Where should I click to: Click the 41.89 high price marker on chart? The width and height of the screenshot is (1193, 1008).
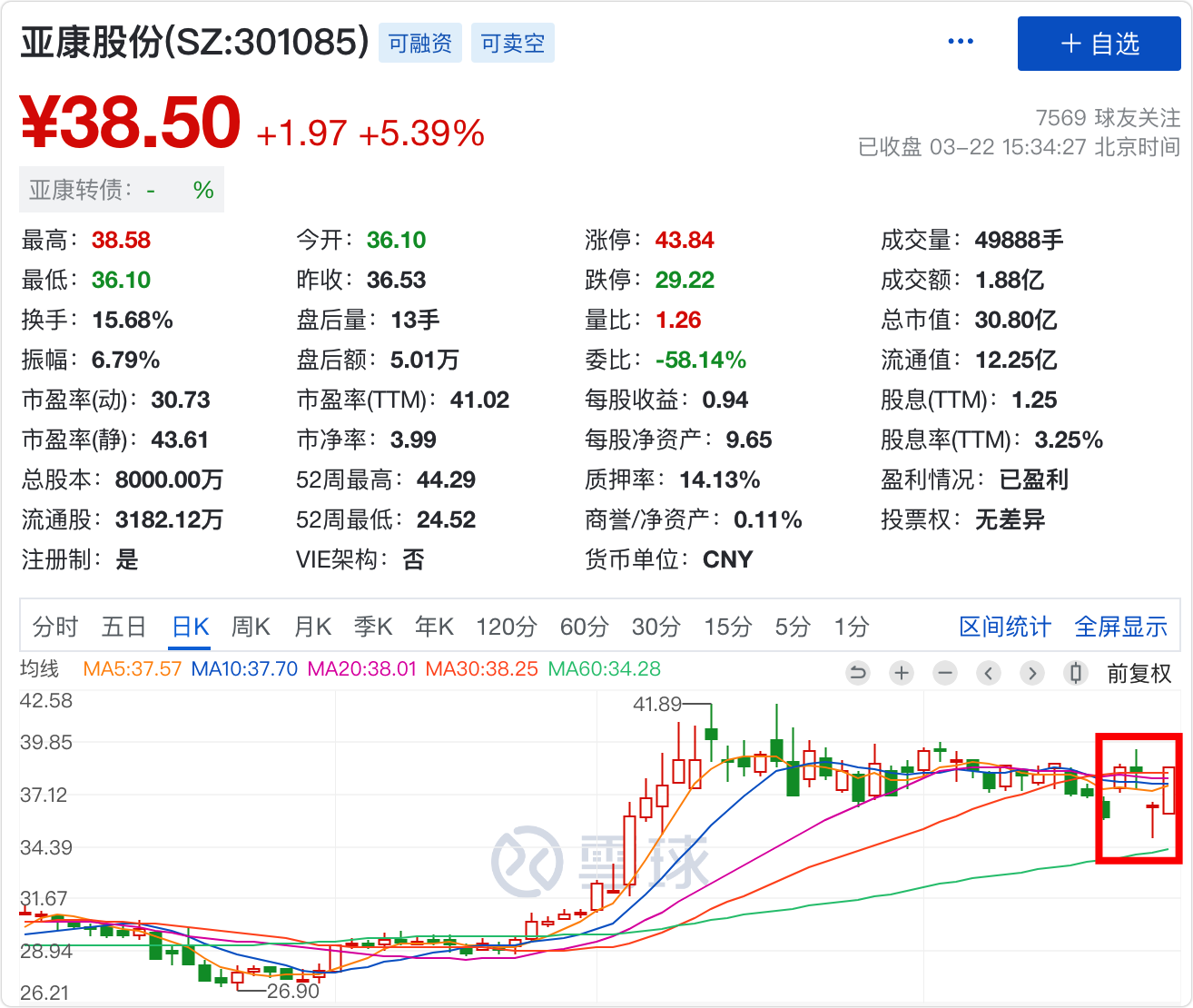657,704
